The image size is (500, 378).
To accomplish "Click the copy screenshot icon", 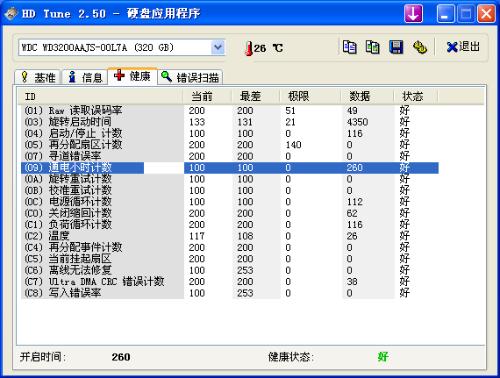I will (373, 47).
